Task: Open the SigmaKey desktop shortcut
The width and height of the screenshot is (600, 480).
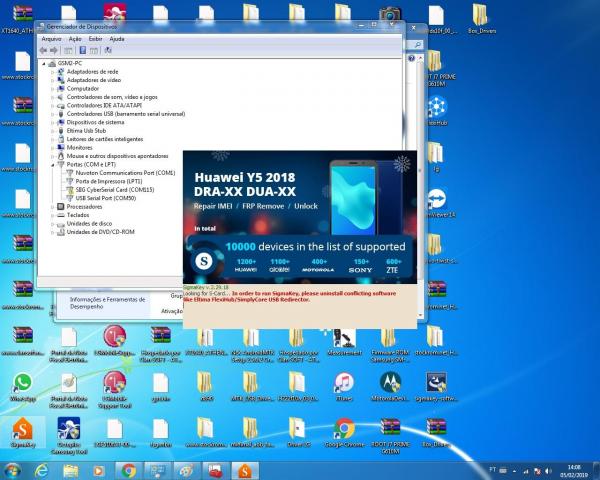Action: coord(23,433)
